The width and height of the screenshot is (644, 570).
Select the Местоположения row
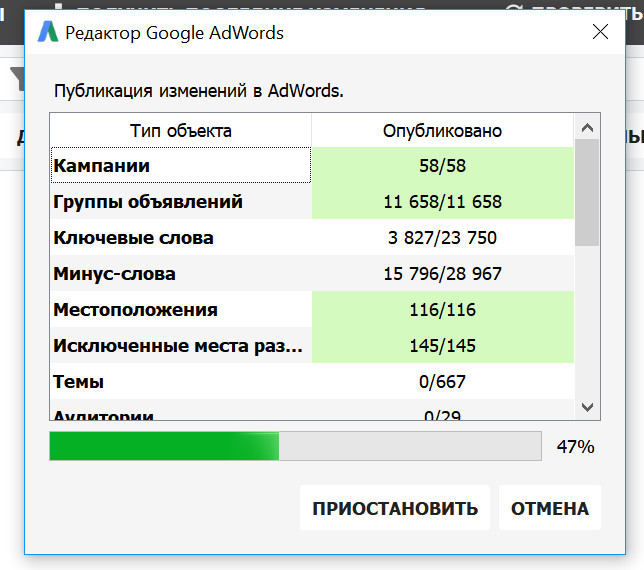tap(312, 309)
